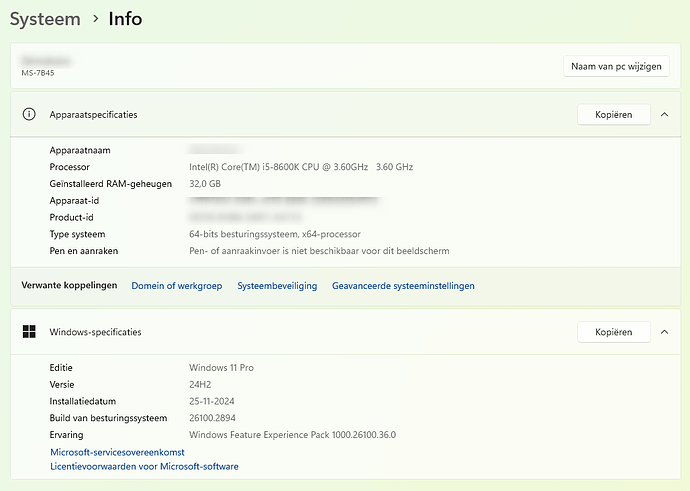Image resolution: width=690 pixels, height=491 pixels.
Task: Click the 26100.2894 build number
Action: coord(213,418)
